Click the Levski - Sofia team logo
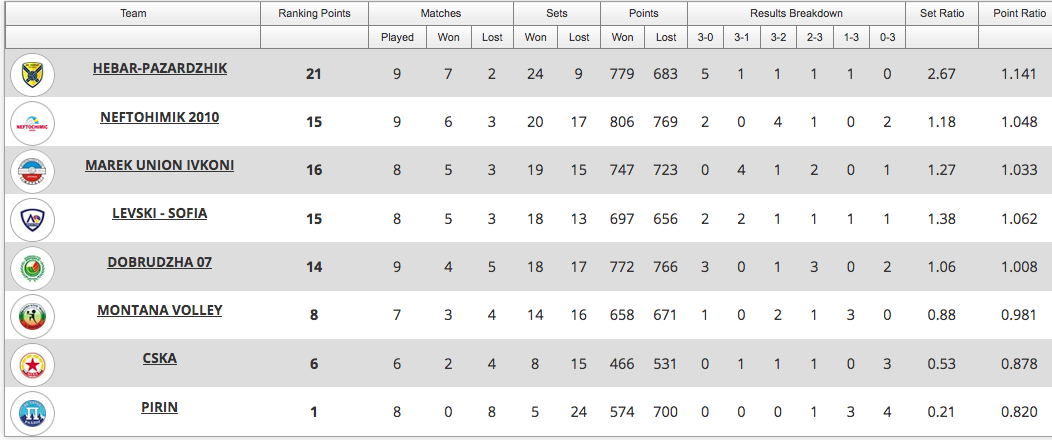Viewport: 1052px width, 440px height. pyautogui.click(x=32, y=220)
